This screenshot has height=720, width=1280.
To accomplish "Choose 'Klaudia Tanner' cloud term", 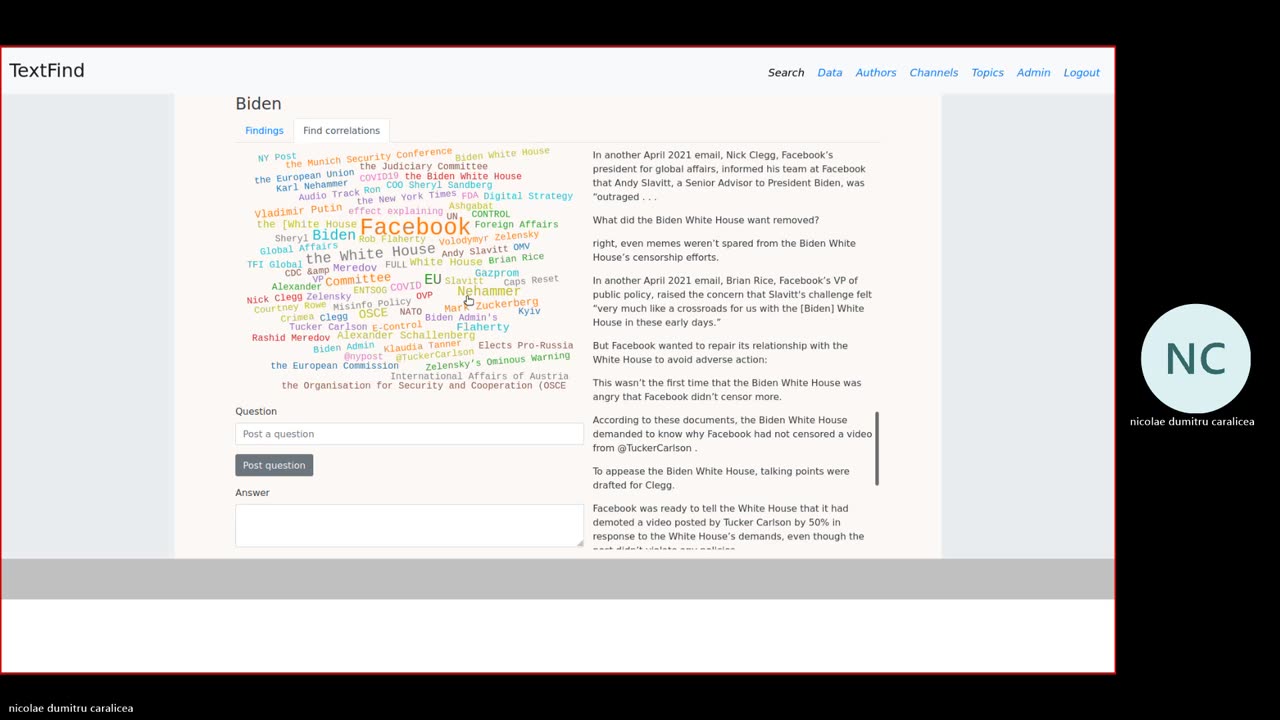I will tap(422, 346).
